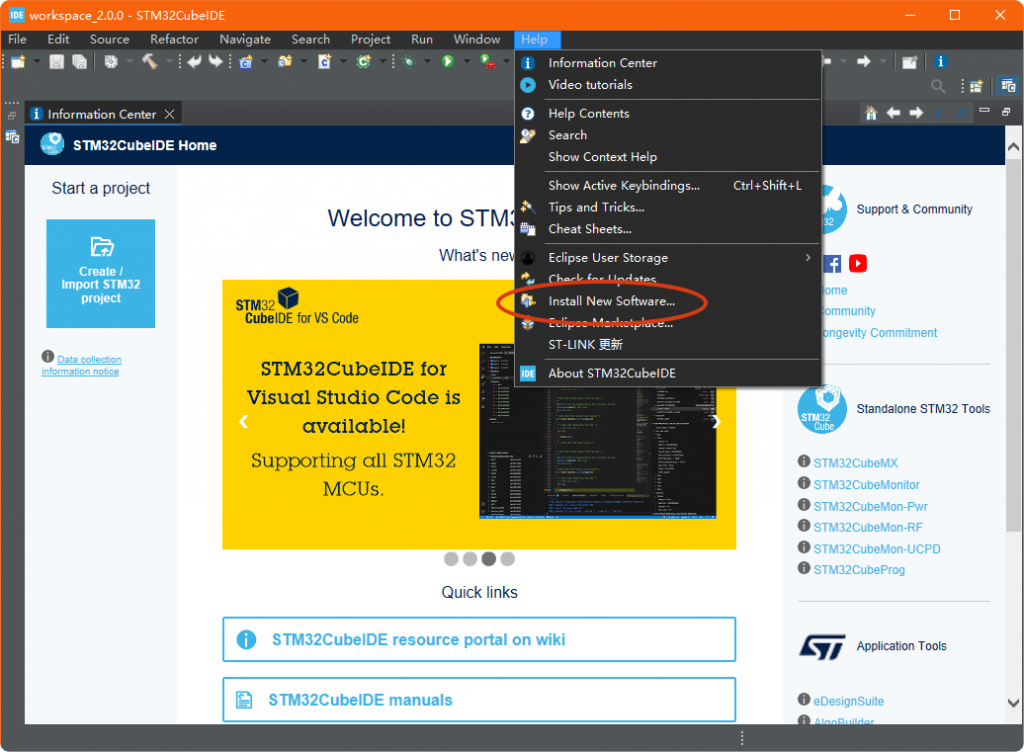Viewport: 1024px width, 752px height.
Task: Click the Save icon in toolbar
Action: tap(57, 62)
